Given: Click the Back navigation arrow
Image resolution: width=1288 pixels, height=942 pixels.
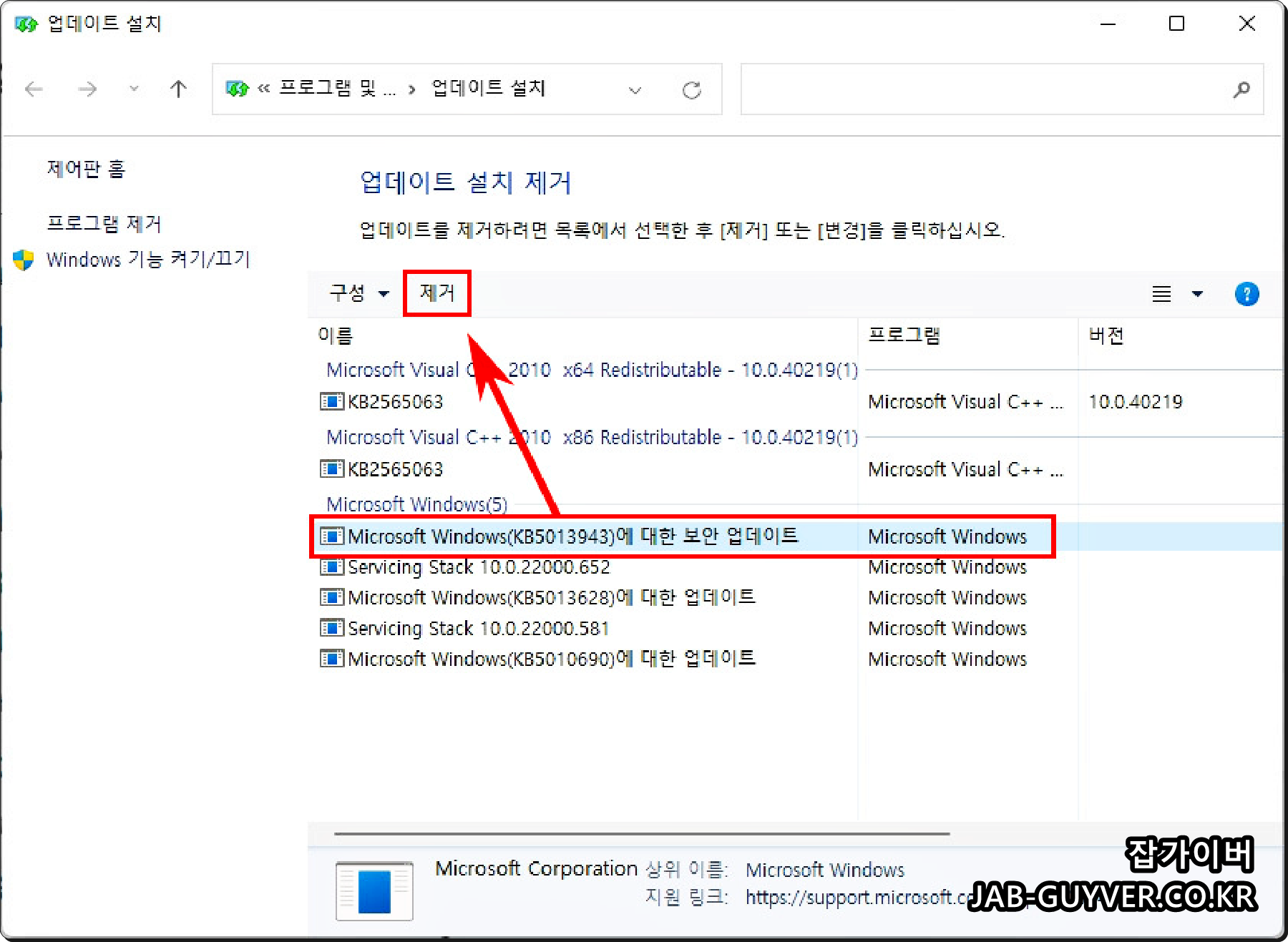Looking at the screenshot, I should pos(34,89).
